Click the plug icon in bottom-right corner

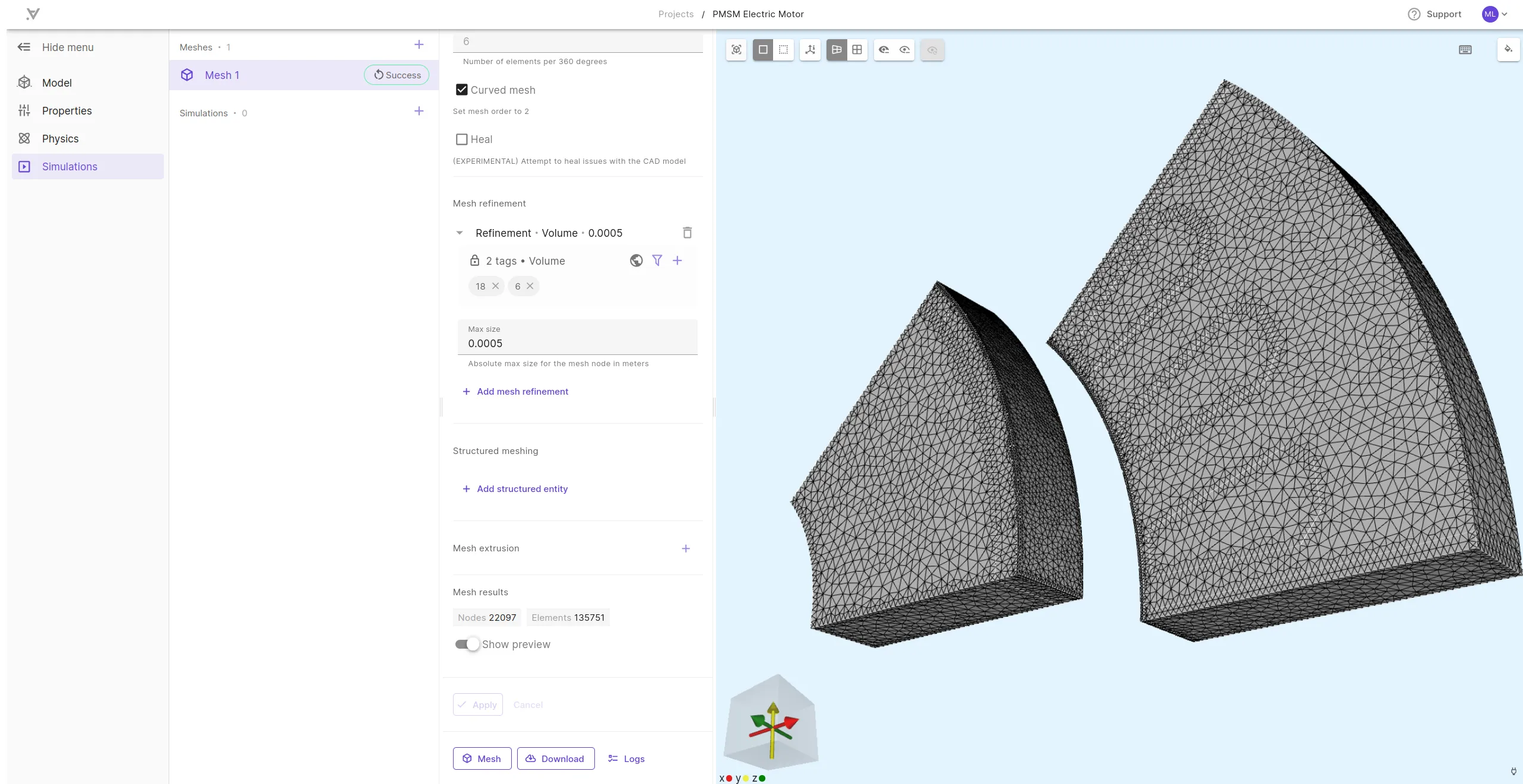[1513, 772]
